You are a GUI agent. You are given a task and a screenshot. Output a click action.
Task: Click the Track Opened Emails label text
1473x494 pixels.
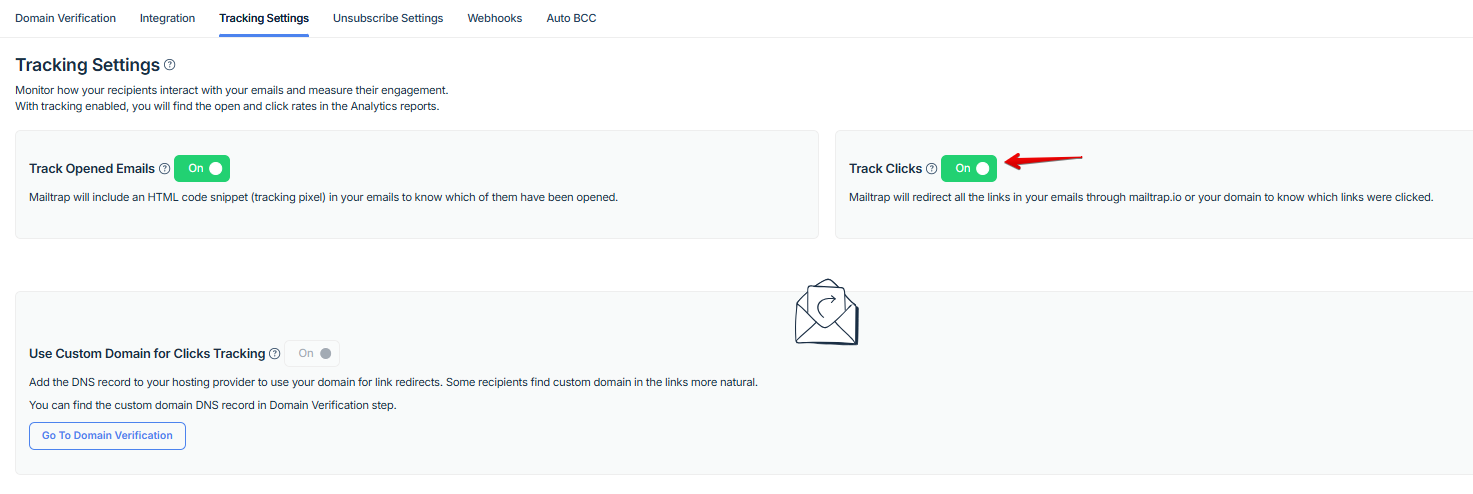click(x=92, y=169)
